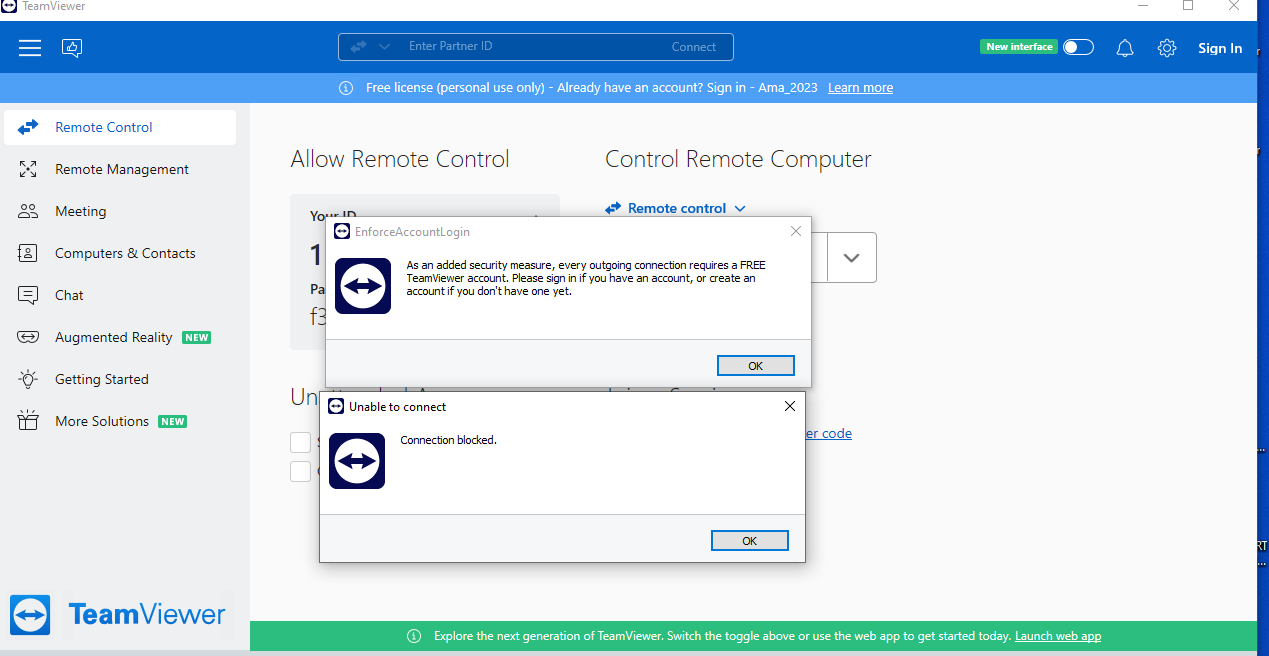Click the Computers & Contacts icon
Screen dimensions: 1269x656
pyautogui.click(x=28, y=253)
